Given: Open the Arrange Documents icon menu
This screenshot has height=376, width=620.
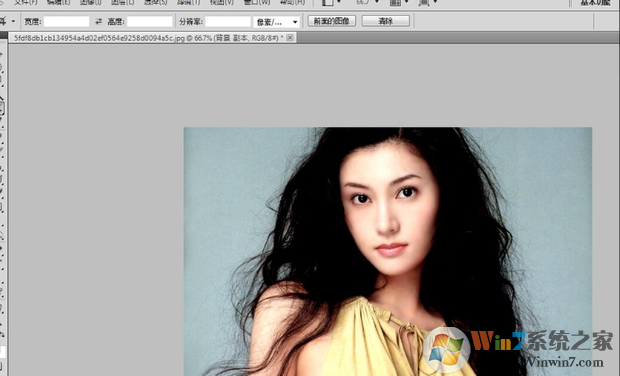Looking at the screenshot, I should pyautogui.click(x=398, y=2).
